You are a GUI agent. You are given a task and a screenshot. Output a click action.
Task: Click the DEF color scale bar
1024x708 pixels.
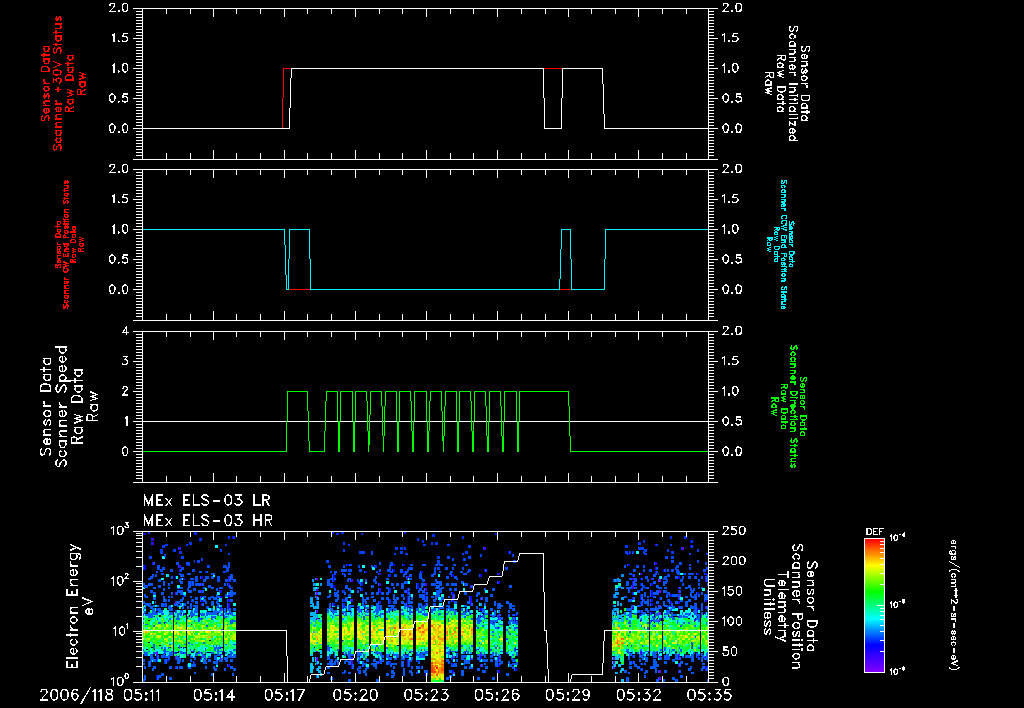point(874,604)
